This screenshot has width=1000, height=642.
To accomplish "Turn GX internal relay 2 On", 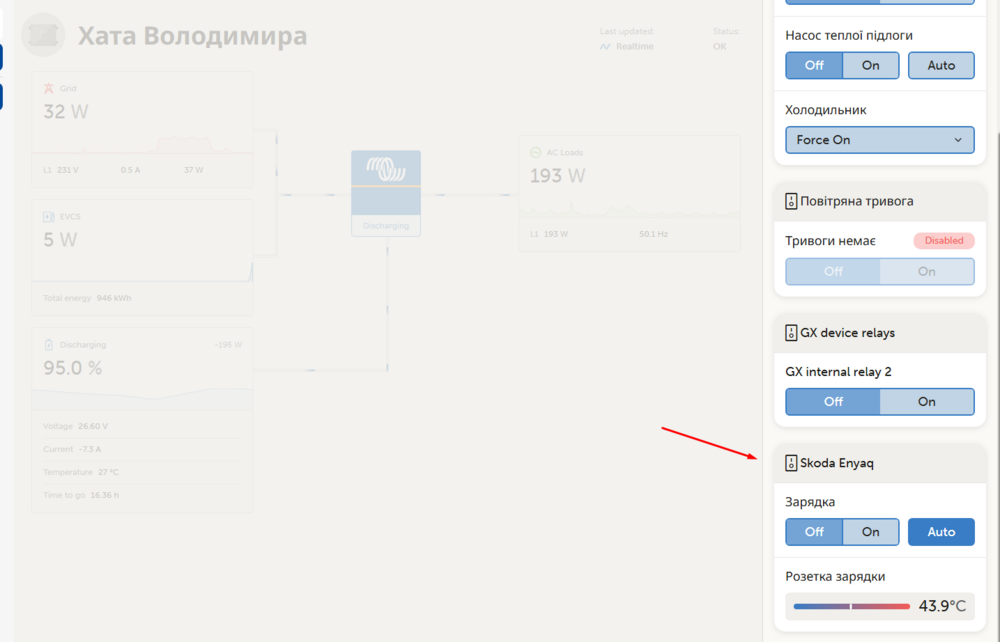I will (927, 402).
